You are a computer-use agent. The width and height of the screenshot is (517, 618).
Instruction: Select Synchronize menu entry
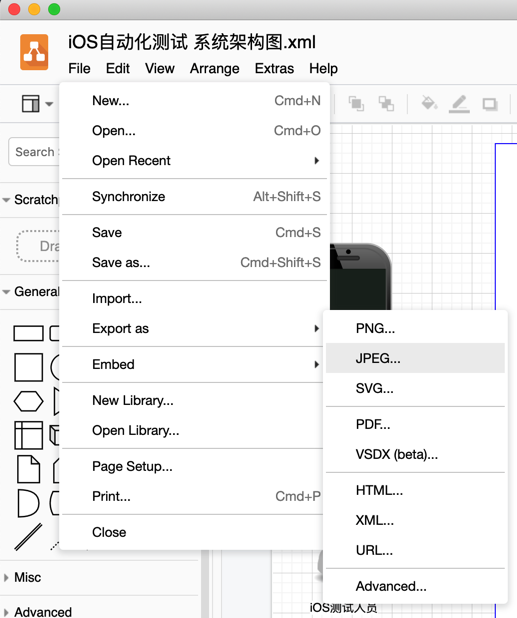pyautogui.click(x=195, y=196)
